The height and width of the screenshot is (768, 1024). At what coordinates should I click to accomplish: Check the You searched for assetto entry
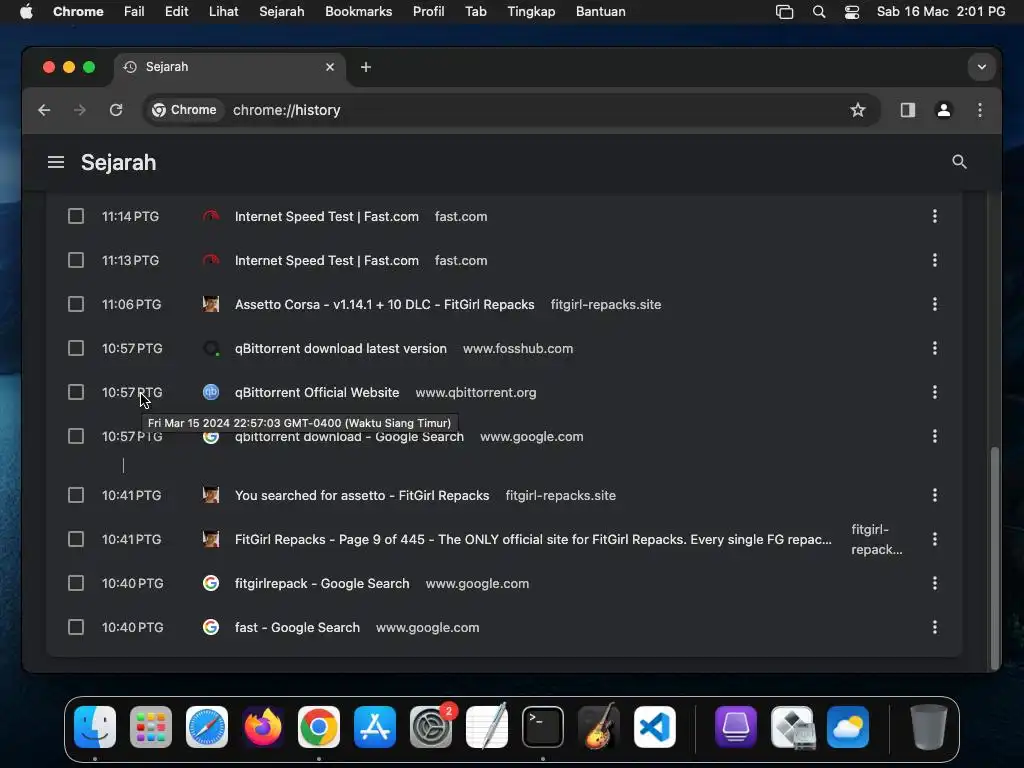pyautogui.click(x=76, y=495)
